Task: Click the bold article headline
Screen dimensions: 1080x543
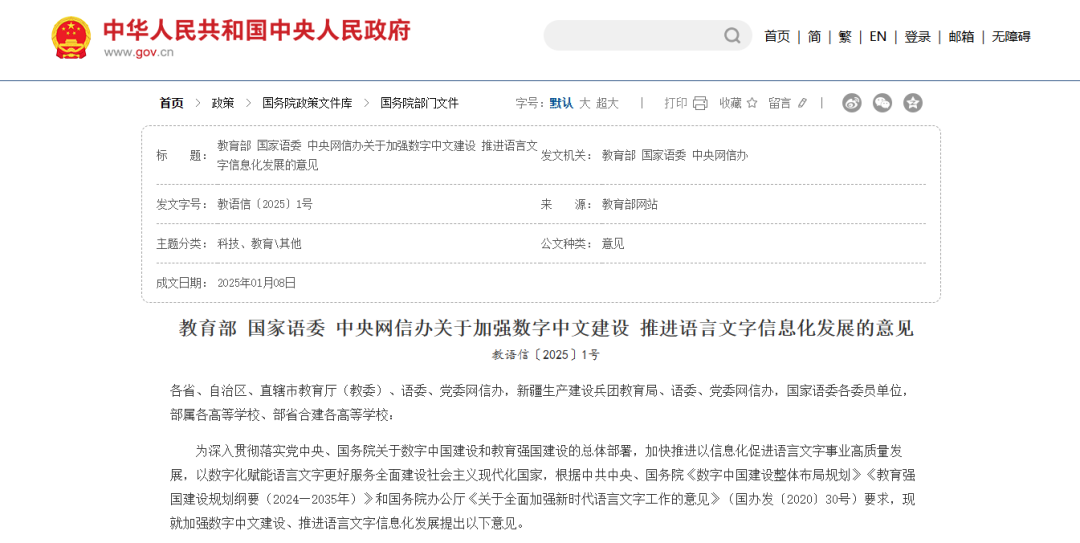Action: pyautogui.click(x=547, y=329)
